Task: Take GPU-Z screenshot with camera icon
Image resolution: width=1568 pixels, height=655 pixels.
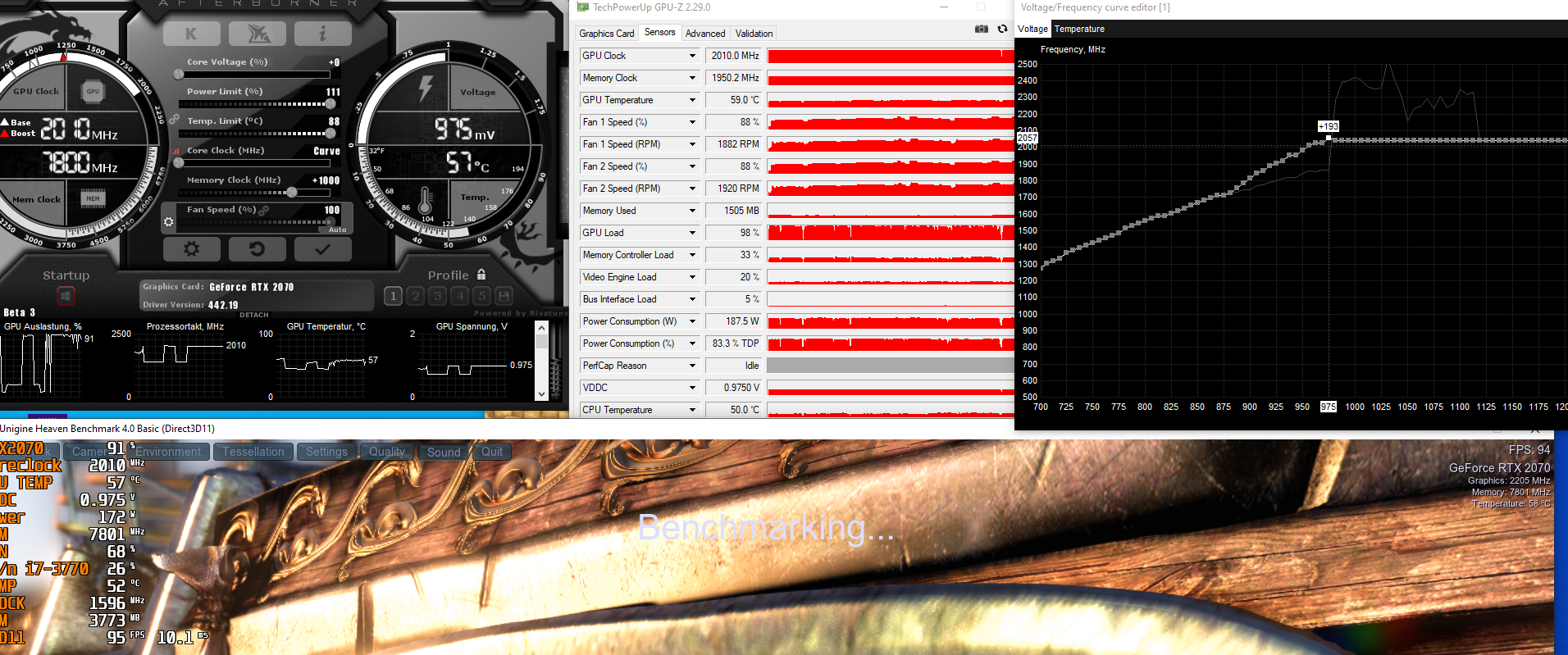Action: 982,29
